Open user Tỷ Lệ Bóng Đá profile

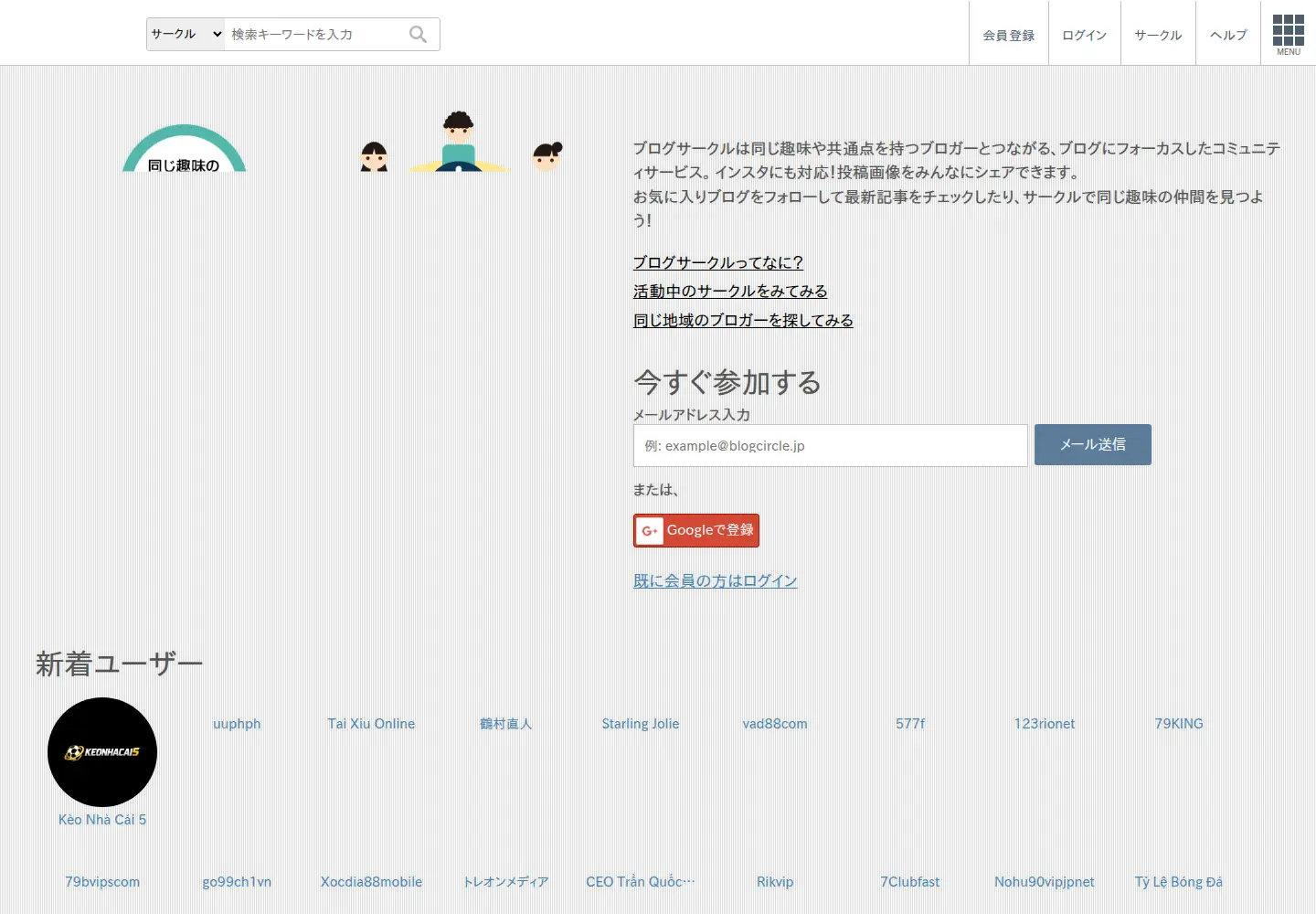point(1179,882)
